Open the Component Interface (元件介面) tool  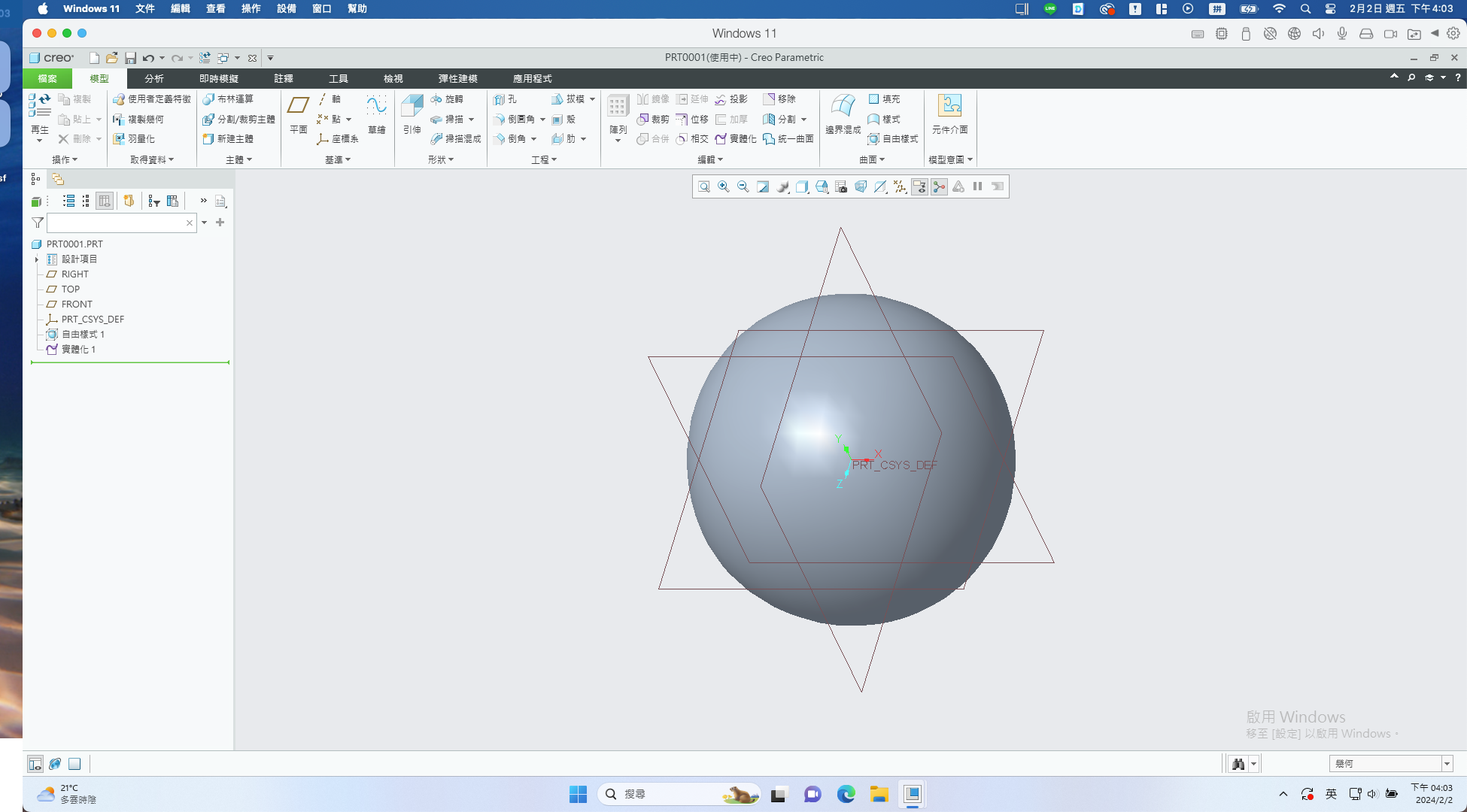pos(949,114)
